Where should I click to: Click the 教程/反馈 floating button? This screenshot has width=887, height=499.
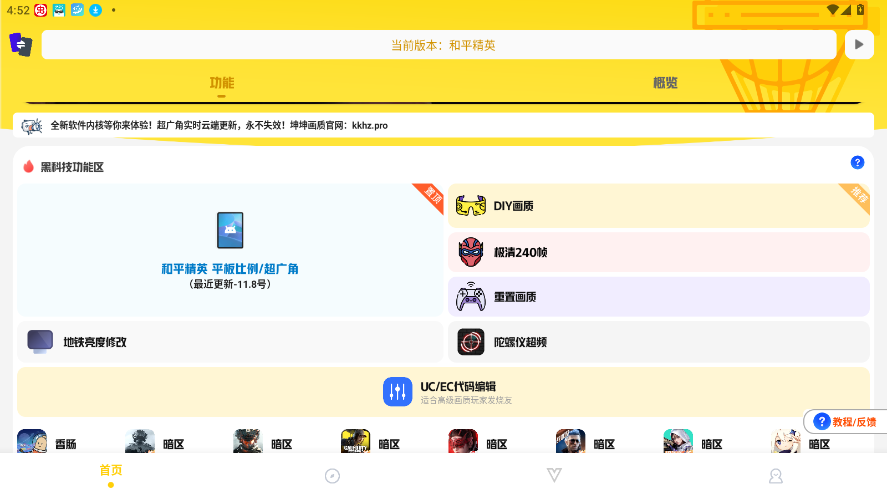coord(845,421)
